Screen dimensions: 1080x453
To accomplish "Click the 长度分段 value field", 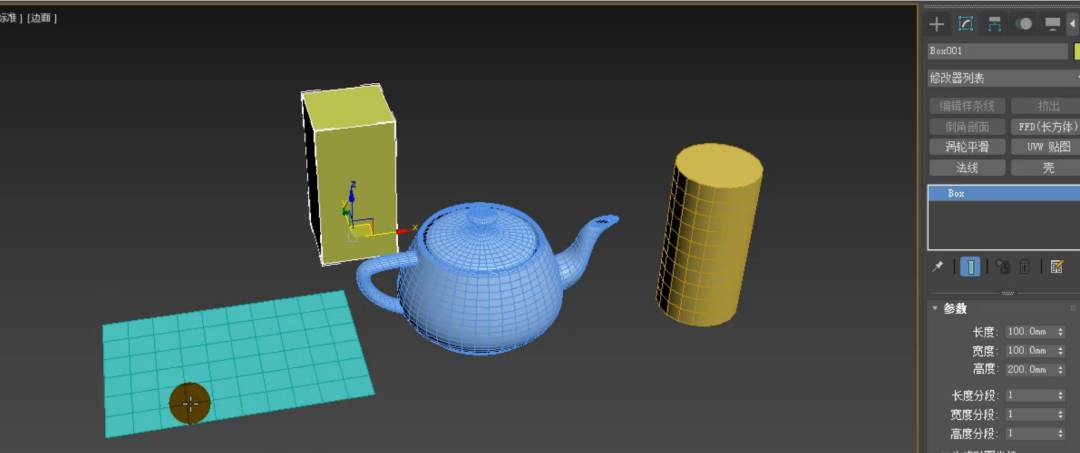I will pyautogui.click(x=1030, y=396).
